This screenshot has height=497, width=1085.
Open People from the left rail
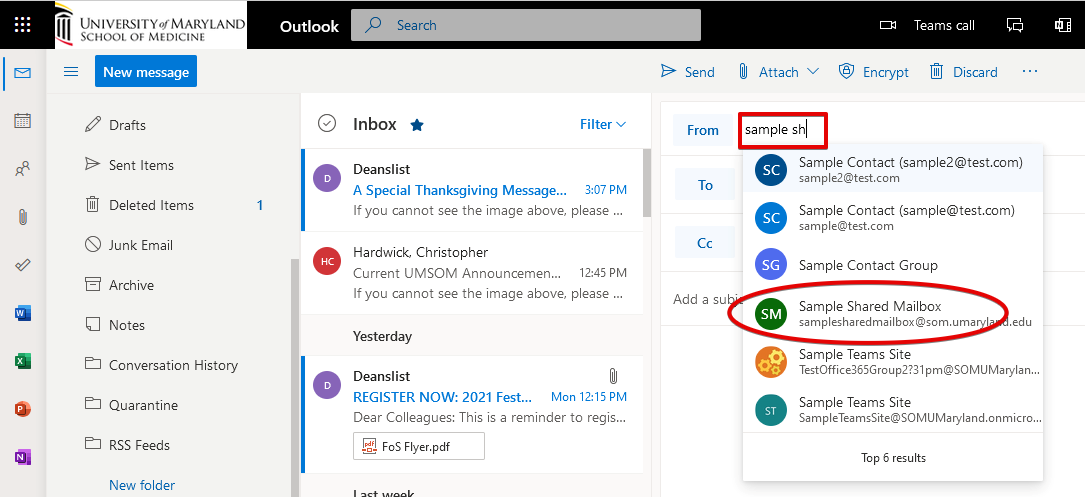pos(22,169)
